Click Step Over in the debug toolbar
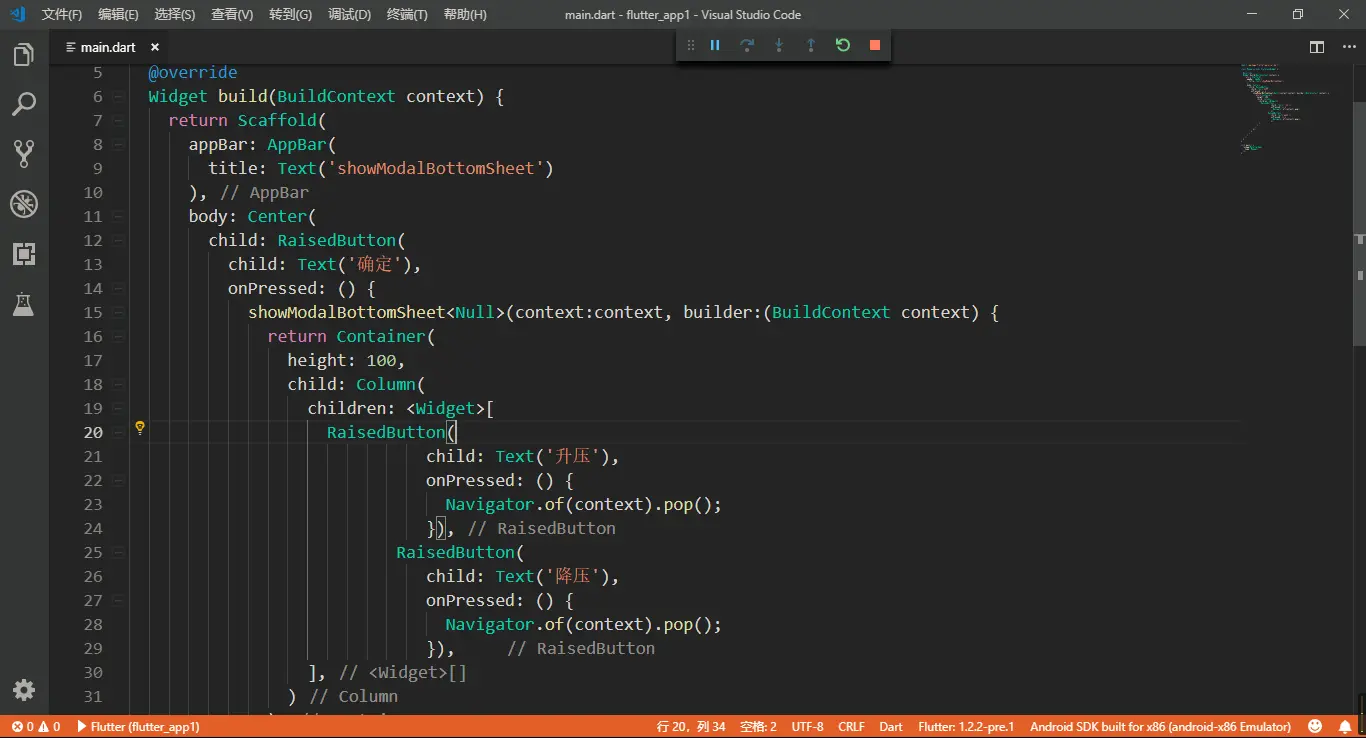The height and width of the screenshot is (738, 1366). [x=747, y=45]
